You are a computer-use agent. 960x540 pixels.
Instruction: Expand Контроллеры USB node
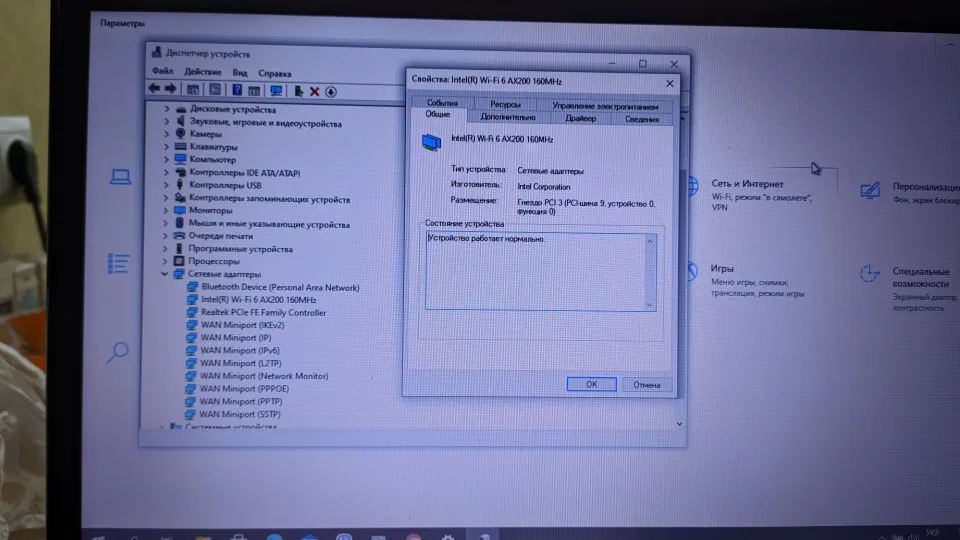tap(166, 185)
